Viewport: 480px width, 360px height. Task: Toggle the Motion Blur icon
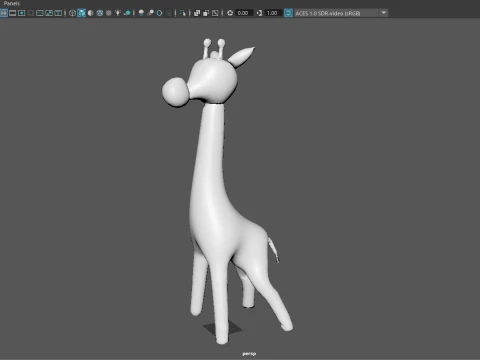[150, 13]
